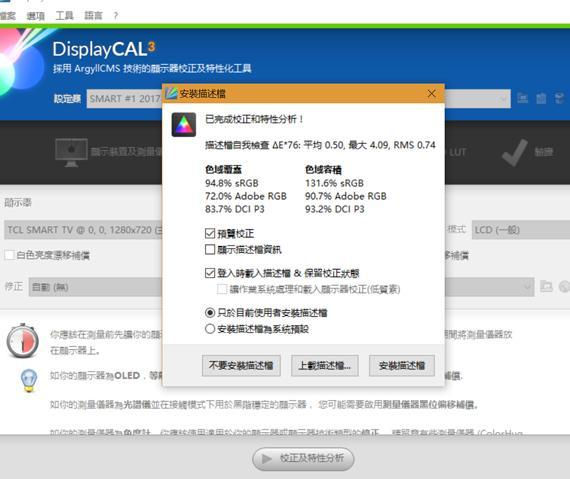The width and height of the screenshot is (570, 479).
Task: Open the 工具 menu
Action: (64, 15)
